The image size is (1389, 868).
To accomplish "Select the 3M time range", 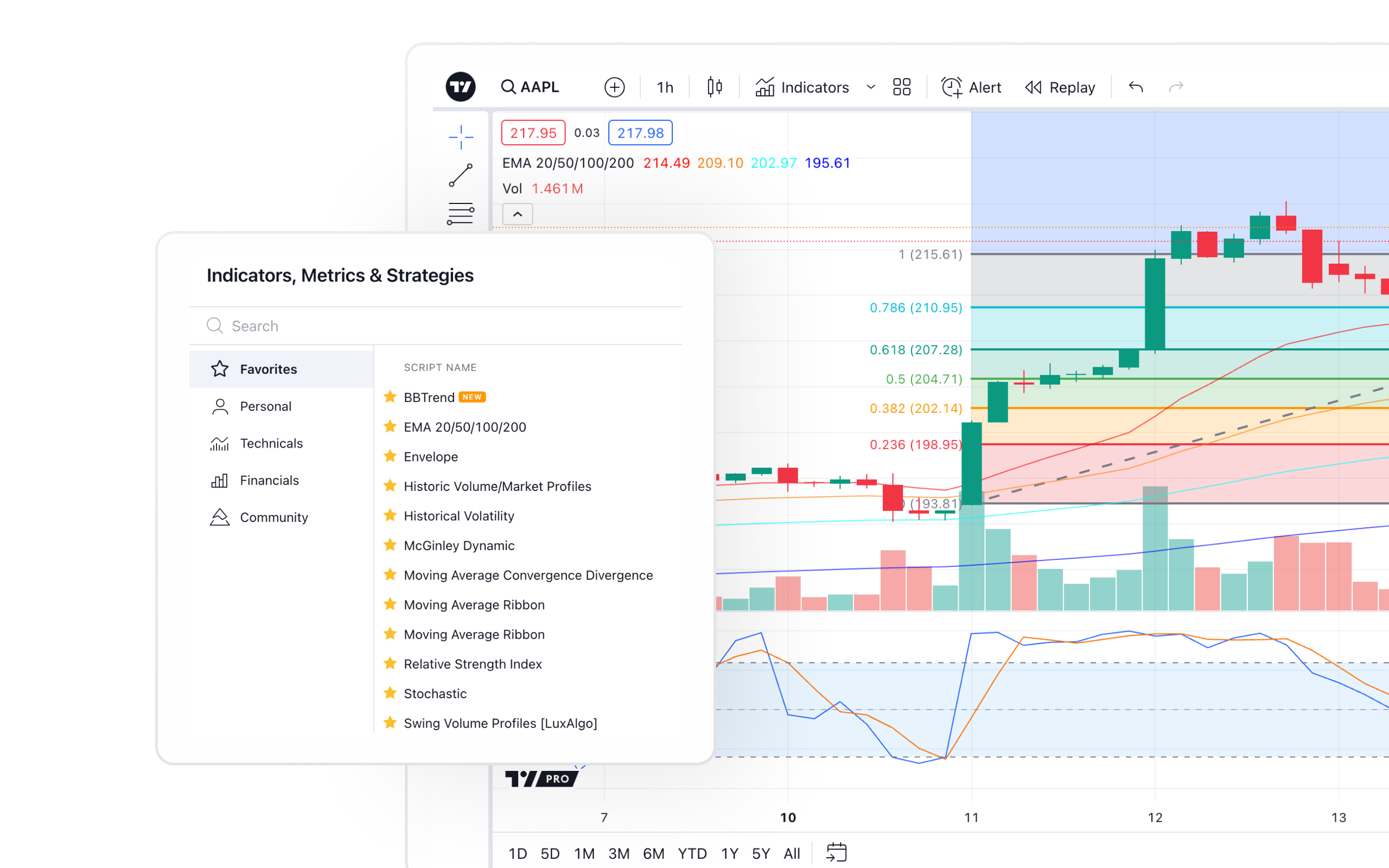I will [x=618, y=854].
